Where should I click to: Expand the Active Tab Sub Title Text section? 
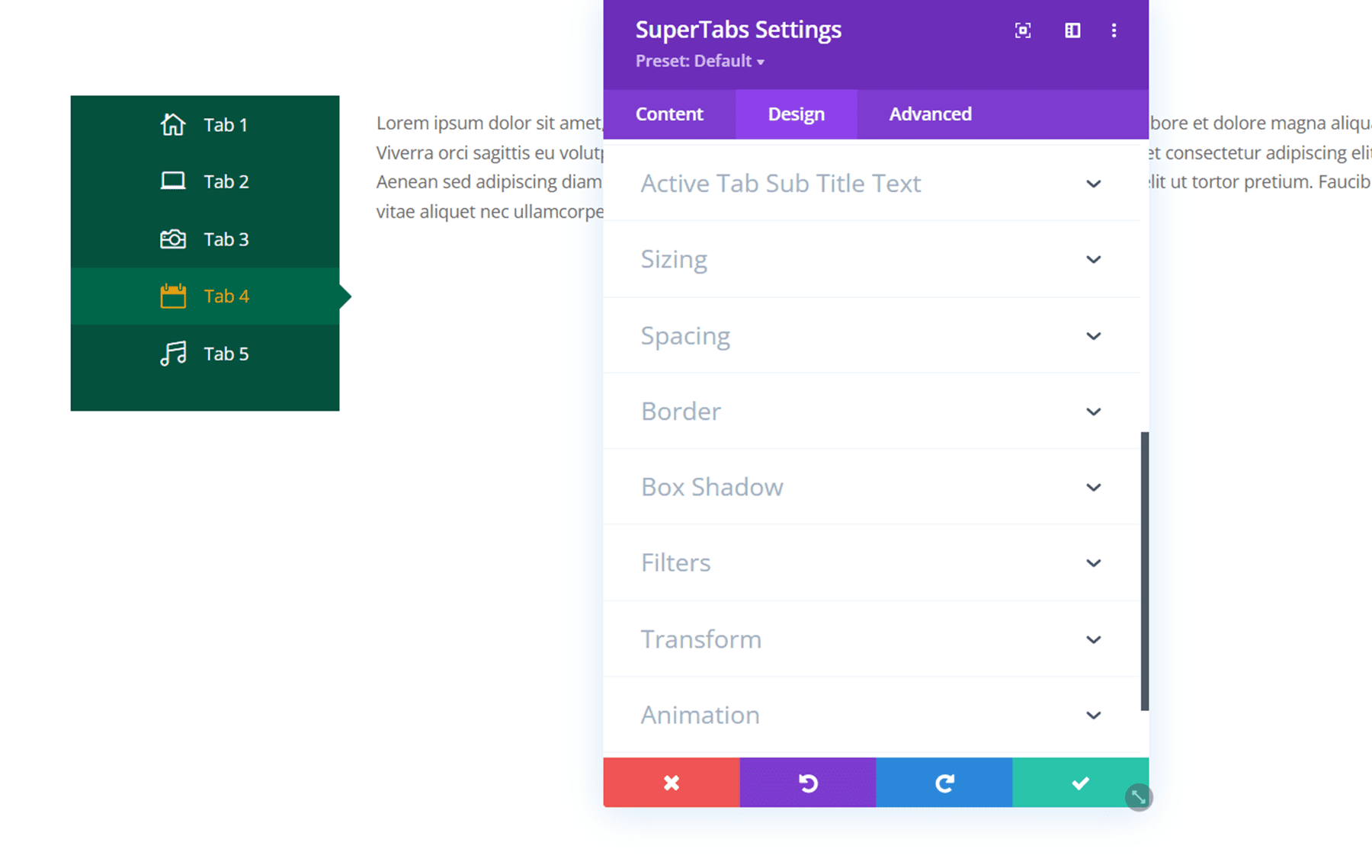(x=872, y=183)
